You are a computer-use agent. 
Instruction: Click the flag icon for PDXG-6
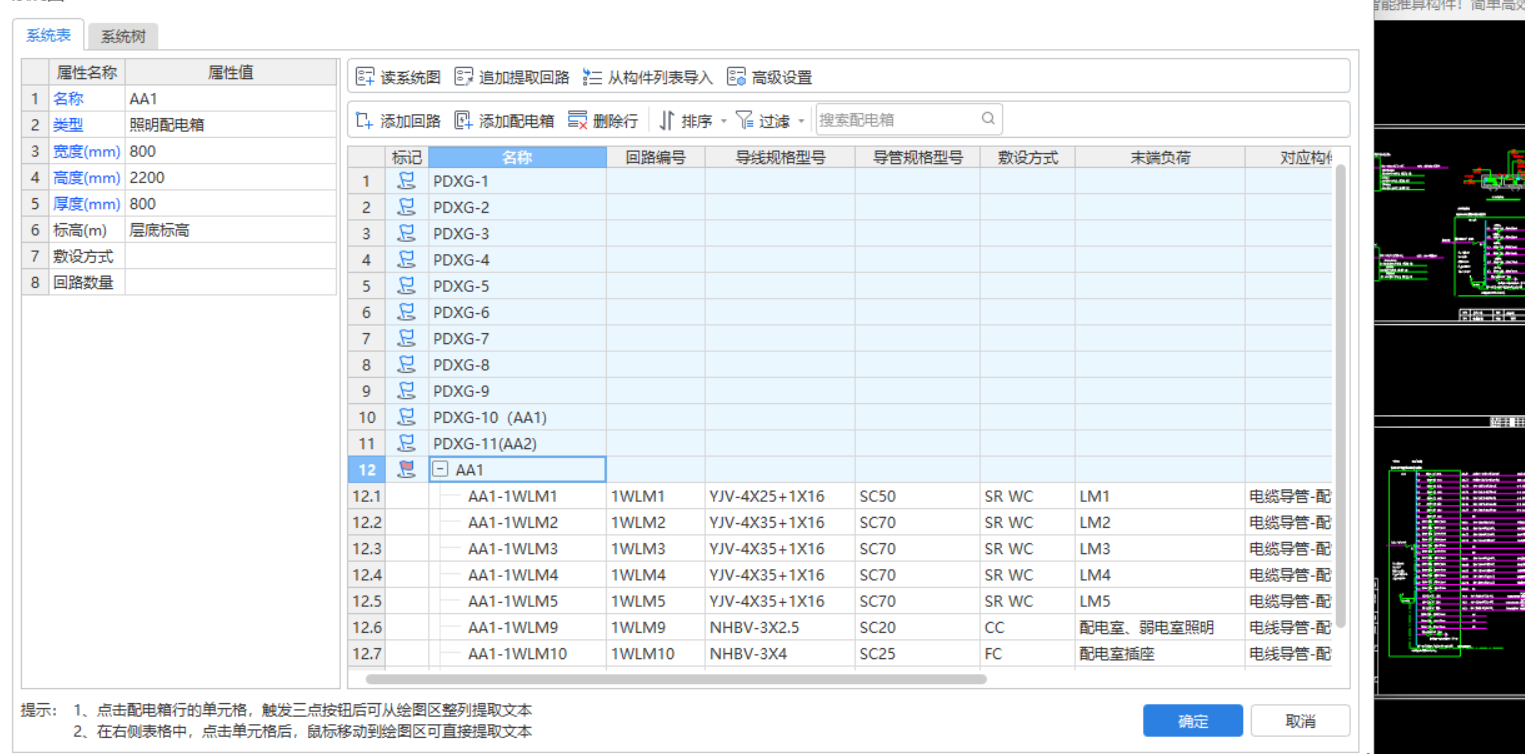coord(406,312)
